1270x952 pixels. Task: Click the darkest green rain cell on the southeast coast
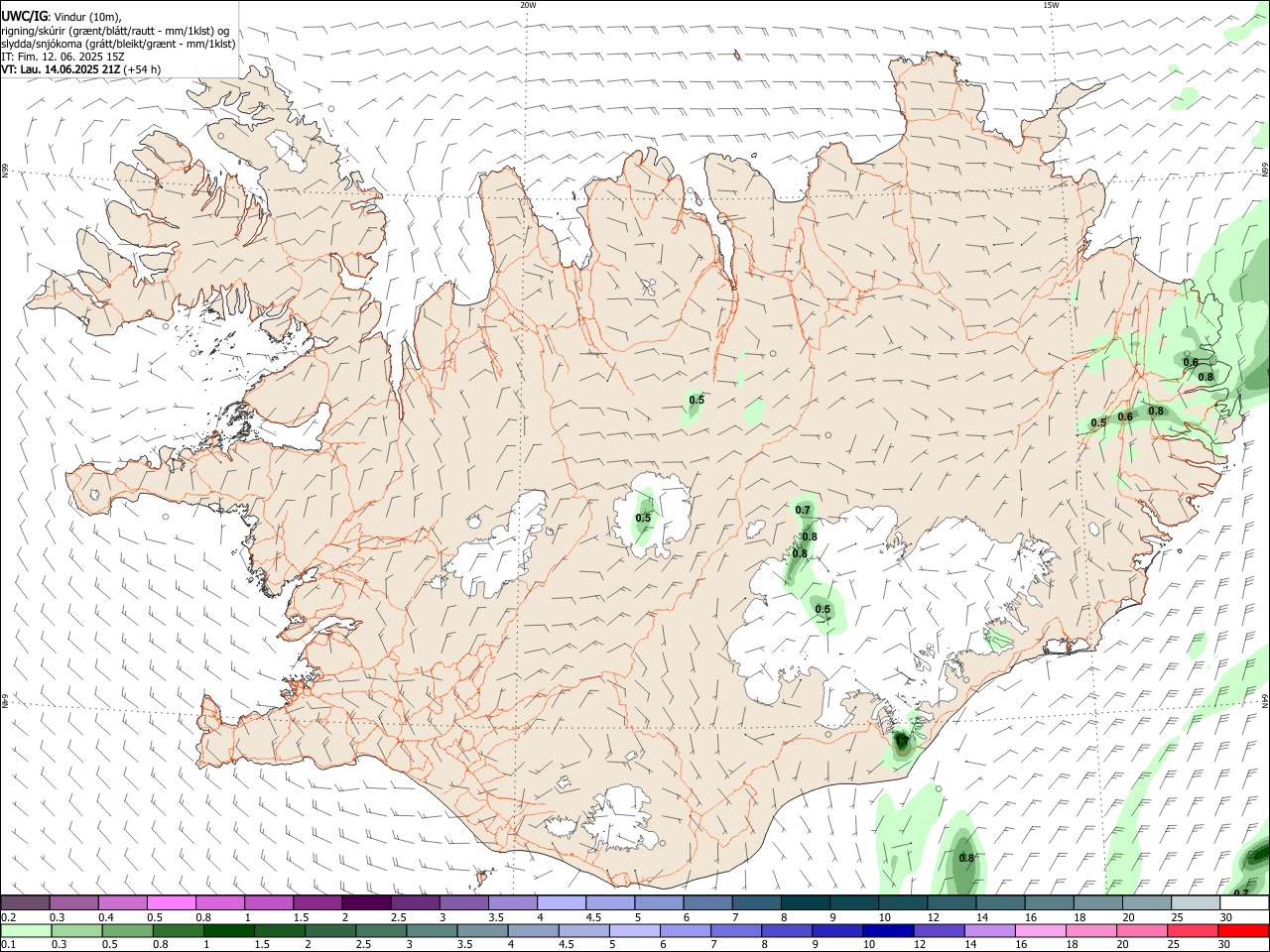901,741
